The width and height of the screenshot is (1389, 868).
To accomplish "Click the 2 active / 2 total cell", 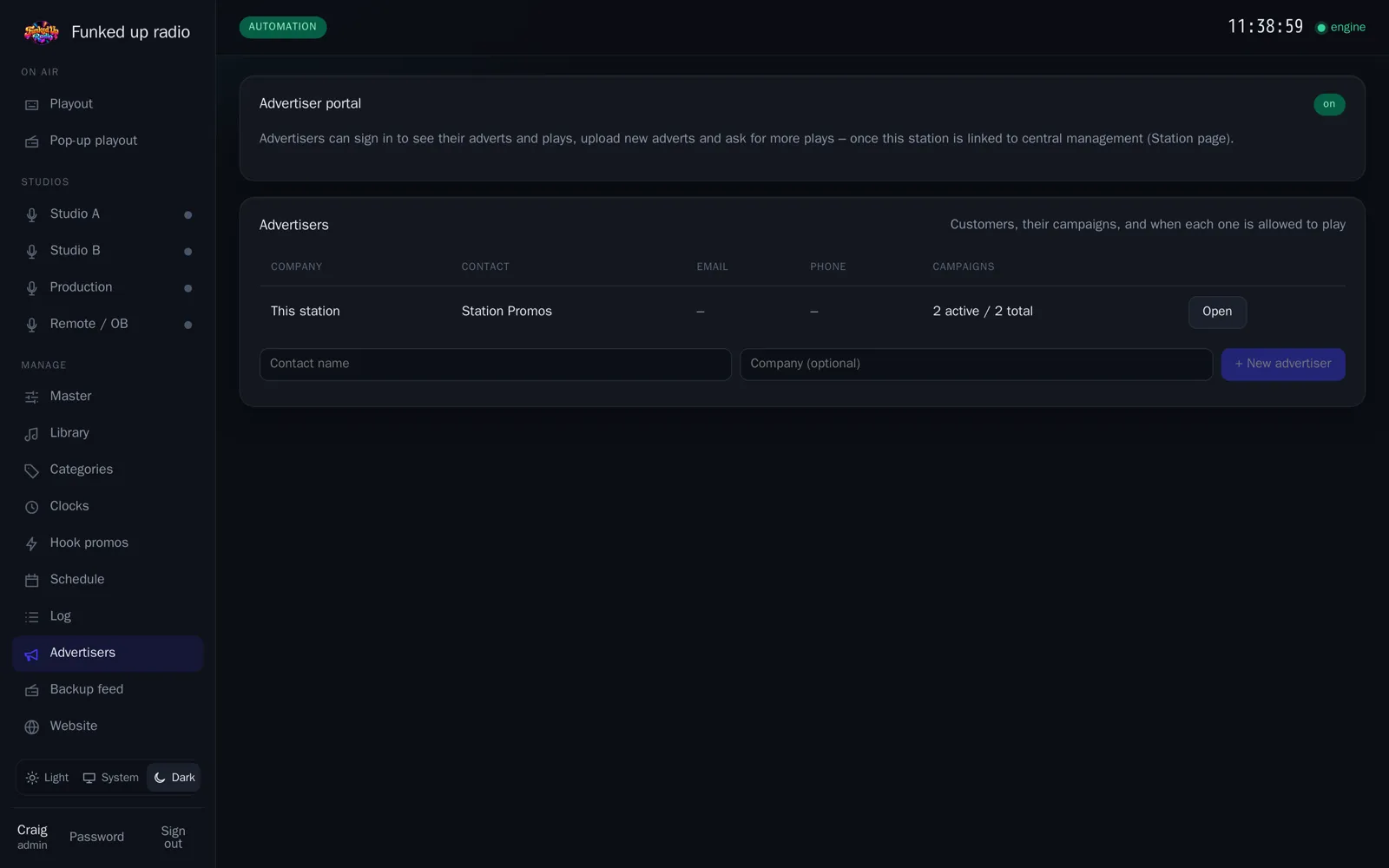I will (983, 312).
